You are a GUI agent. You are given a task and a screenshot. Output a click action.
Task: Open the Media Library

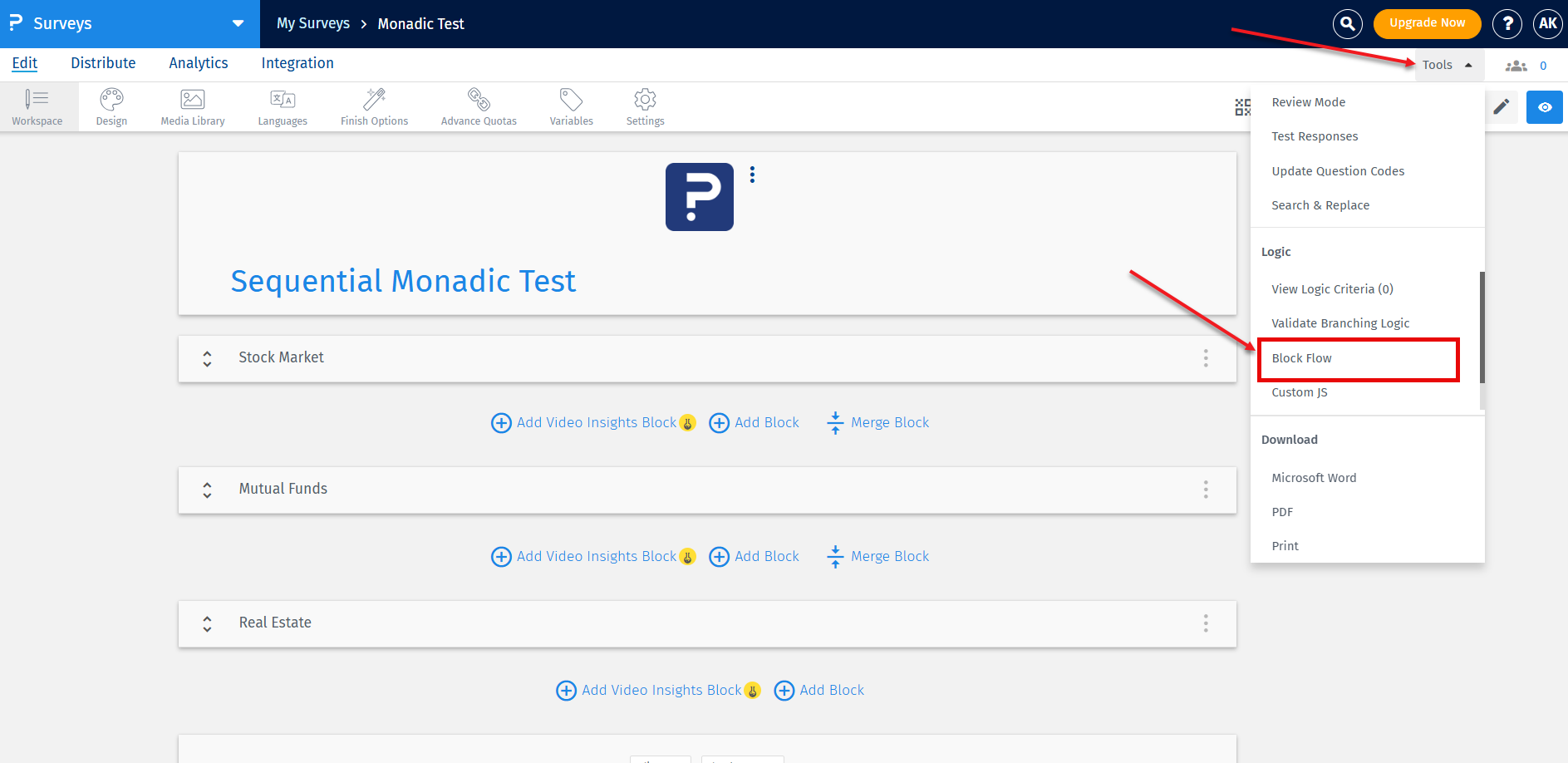click(x=193, y=107)
